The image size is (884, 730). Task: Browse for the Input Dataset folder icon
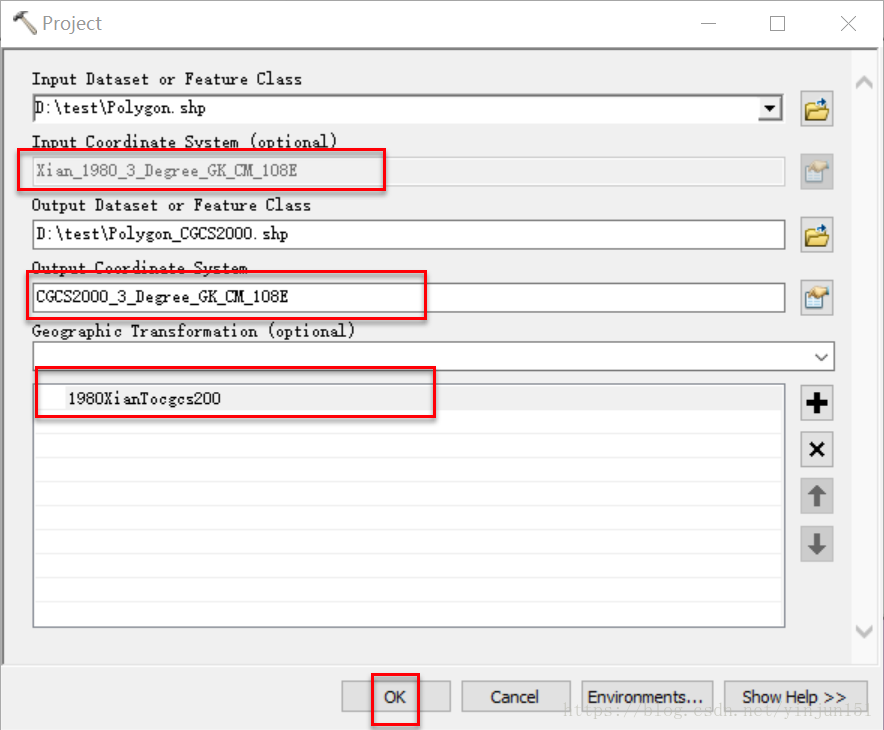pos(816,109)
